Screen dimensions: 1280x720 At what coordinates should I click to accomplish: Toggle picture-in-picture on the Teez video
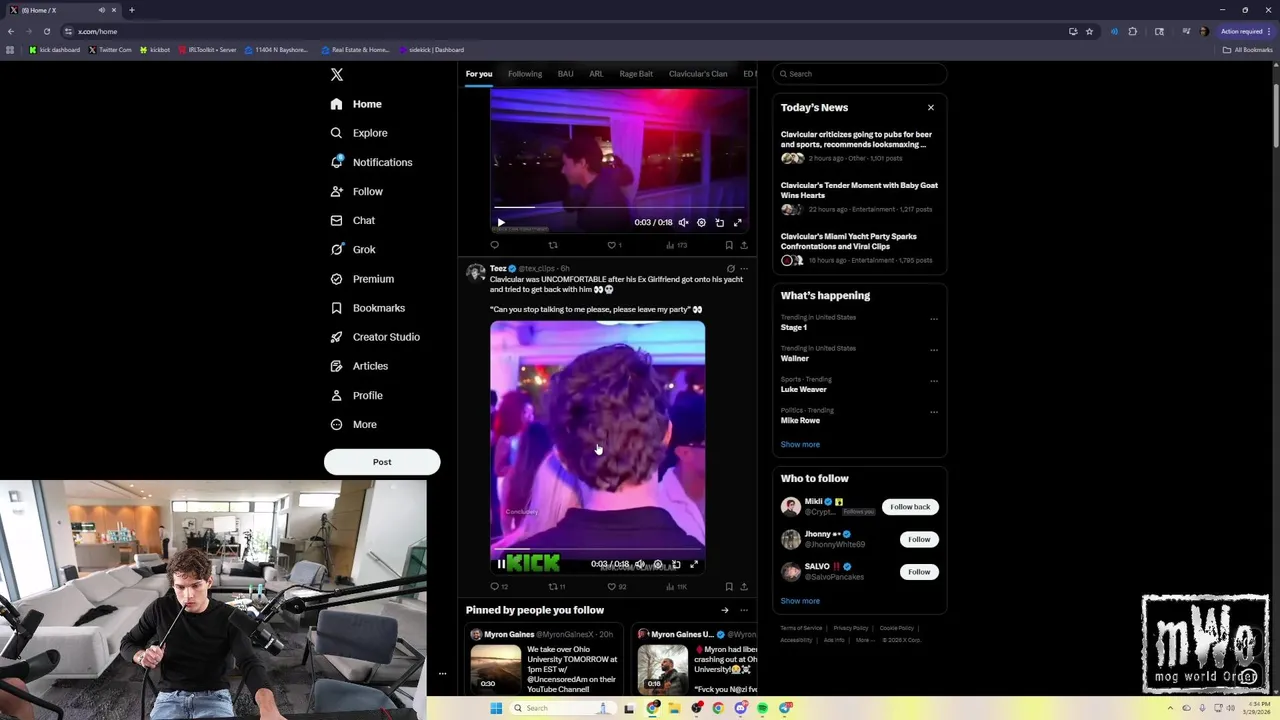tap(676, 564)
